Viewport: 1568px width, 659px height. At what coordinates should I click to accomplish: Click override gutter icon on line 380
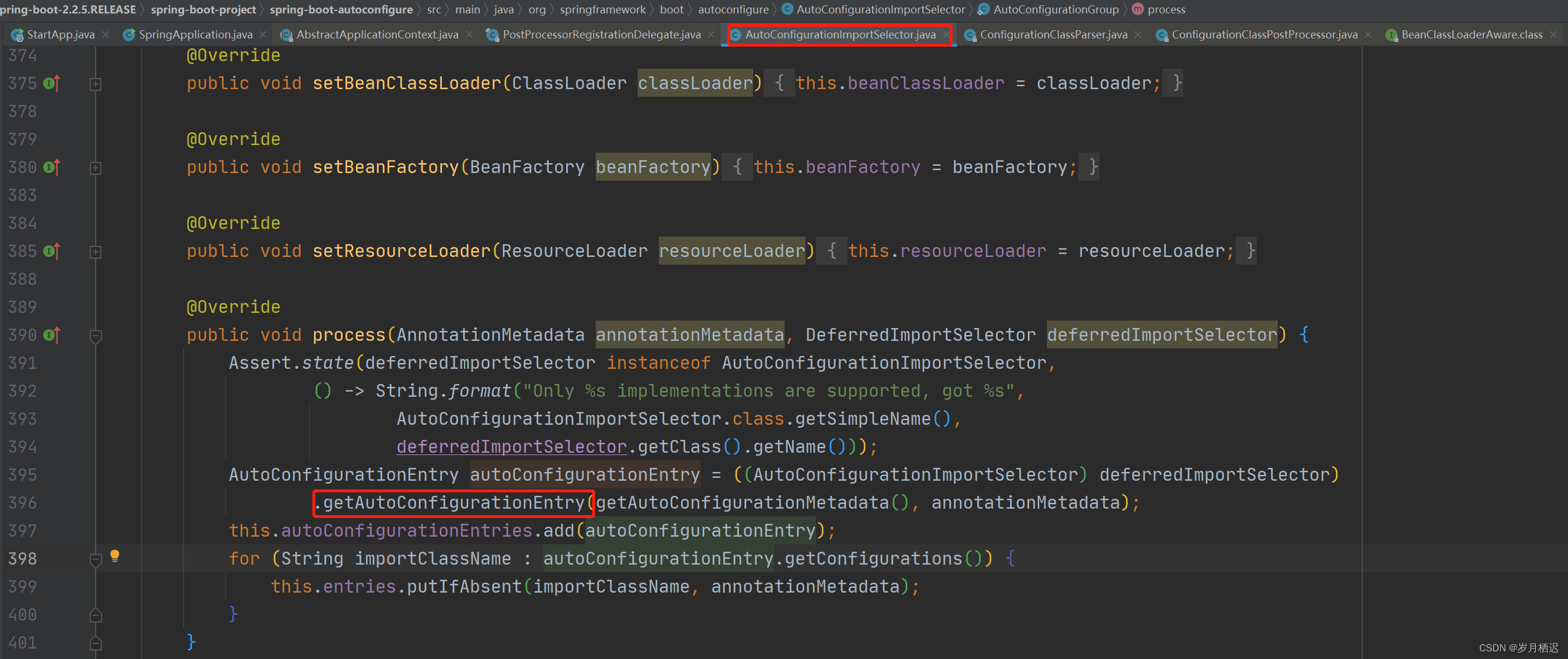[x=52, y=167]
